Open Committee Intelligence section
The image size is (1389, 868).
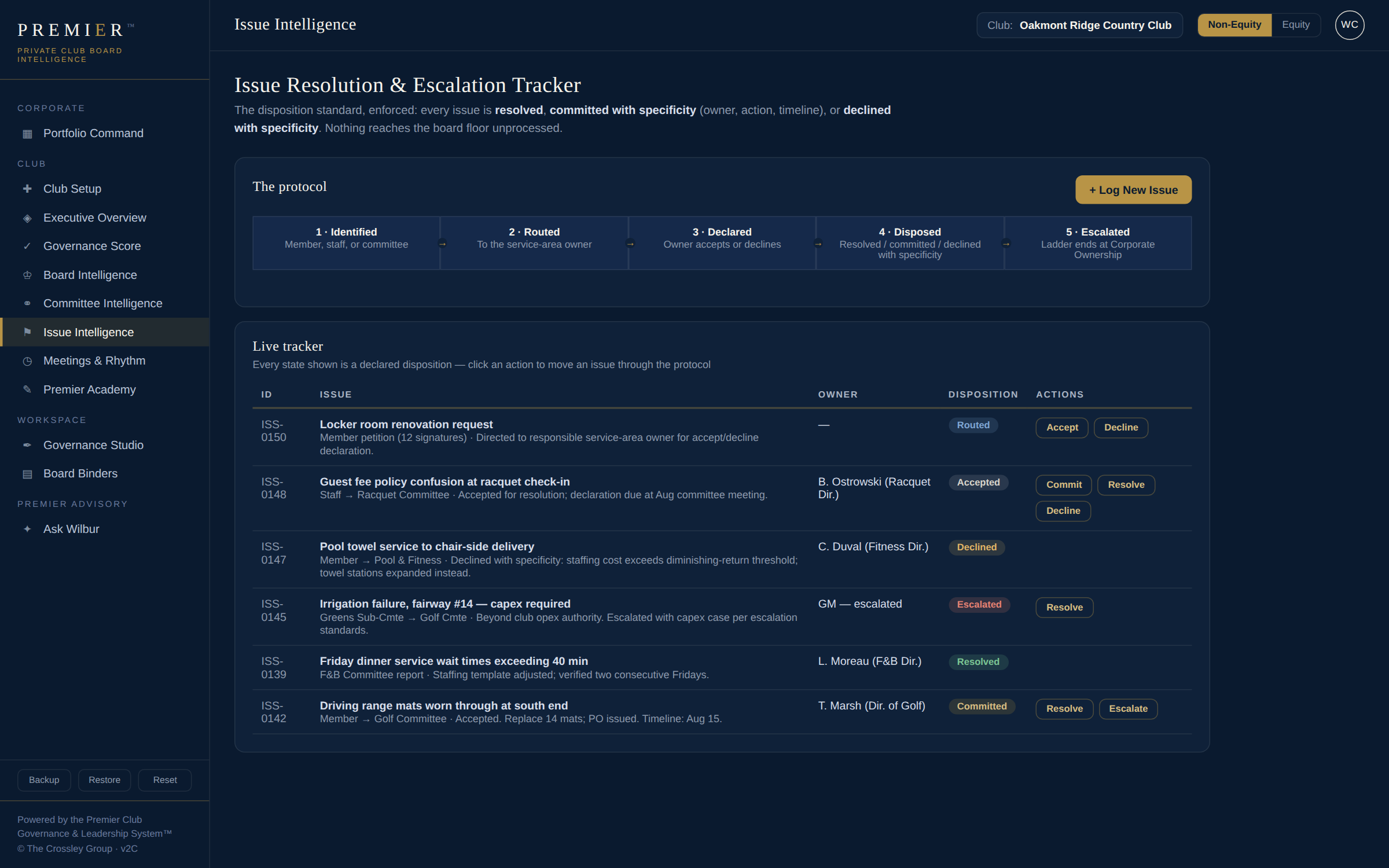pos(105,303)
